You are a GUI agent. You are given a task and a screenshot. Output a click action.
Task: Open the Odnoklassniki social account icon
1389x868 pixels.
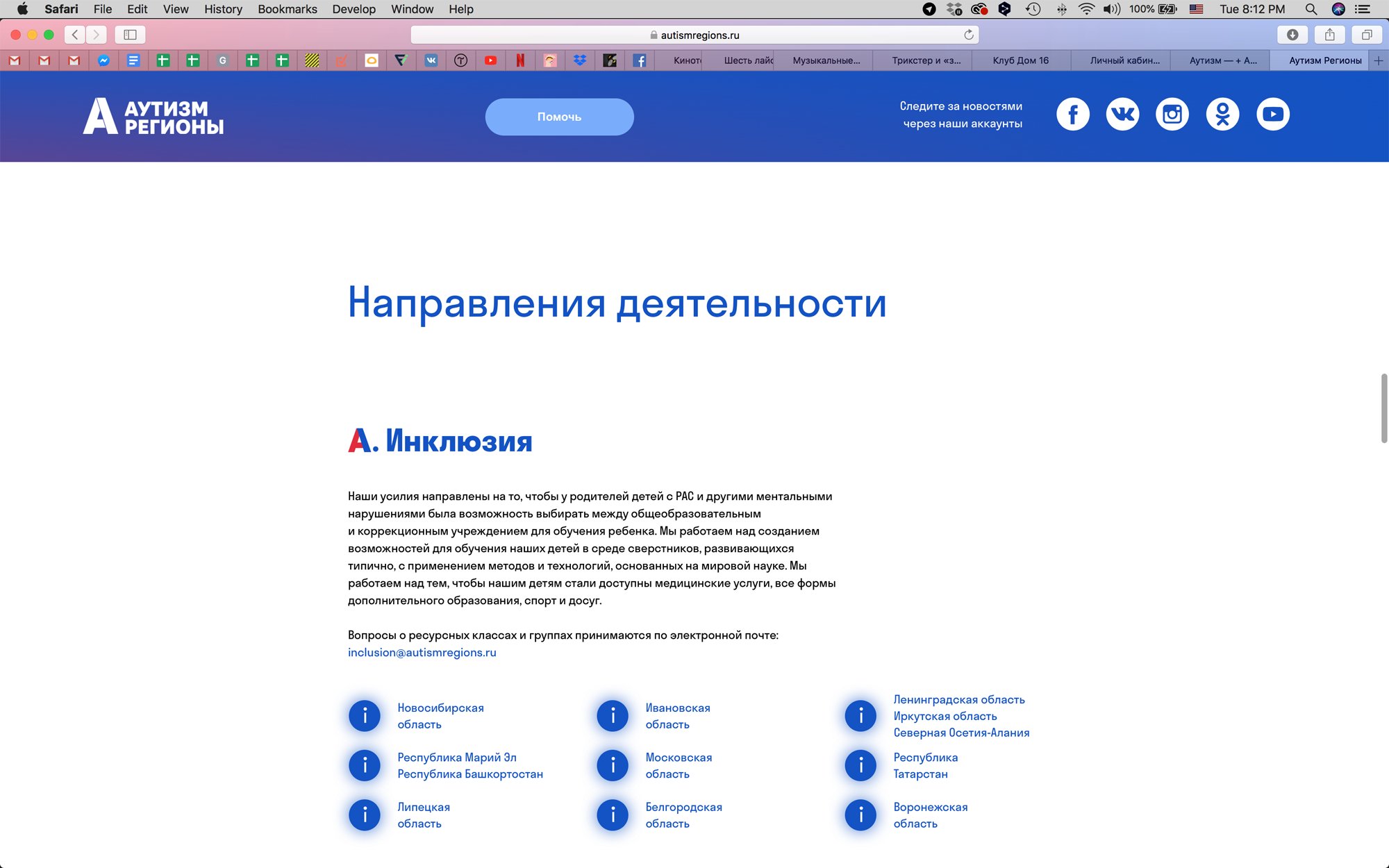pos(1222,114)
